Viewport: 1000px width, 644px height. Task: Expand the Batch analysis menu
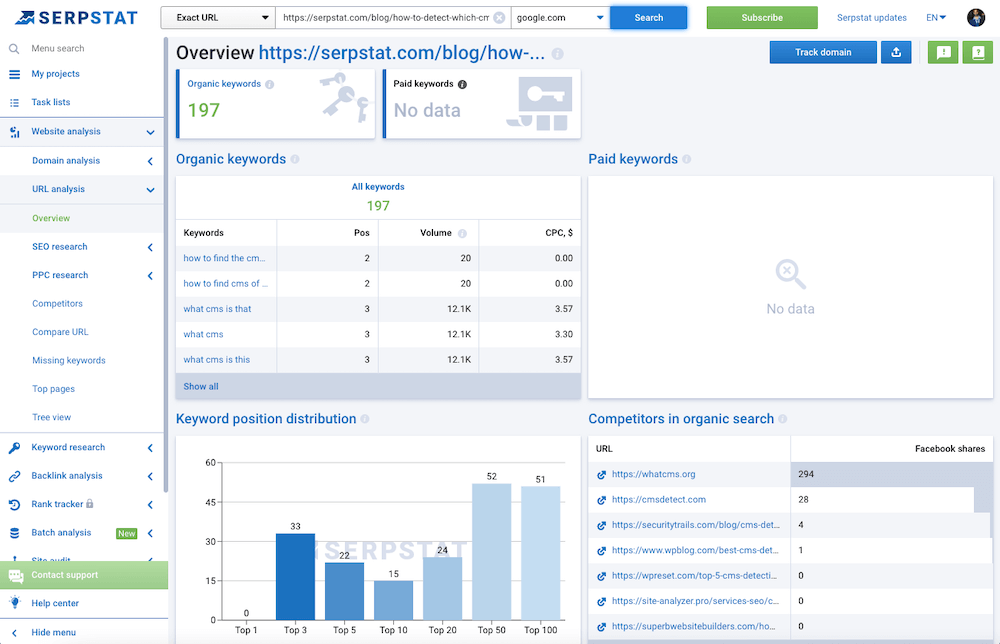(151, 534)
